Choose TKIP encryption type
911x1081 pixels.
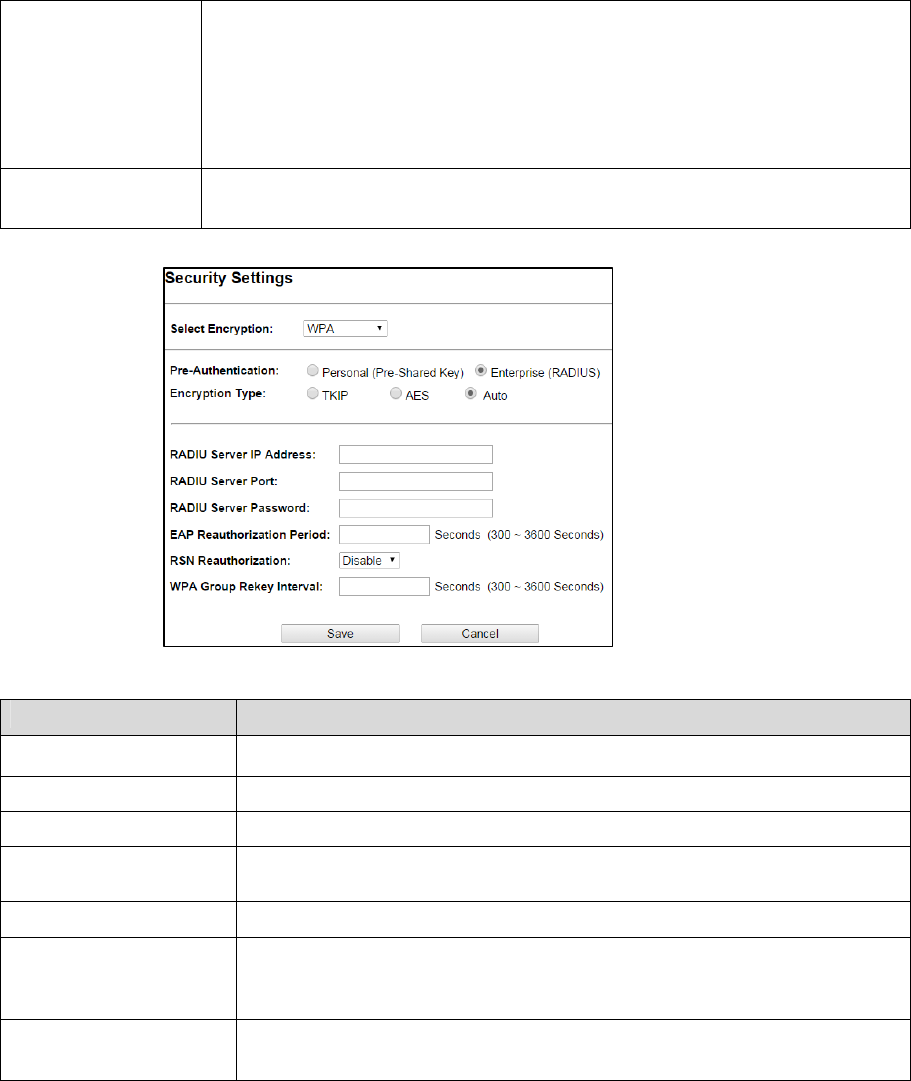[312, 394]
